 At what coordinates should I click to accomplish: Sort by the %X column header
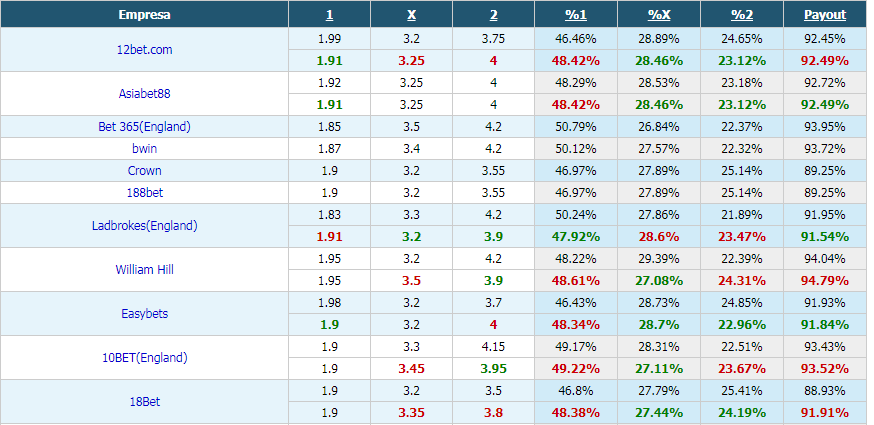pos(659,15)
